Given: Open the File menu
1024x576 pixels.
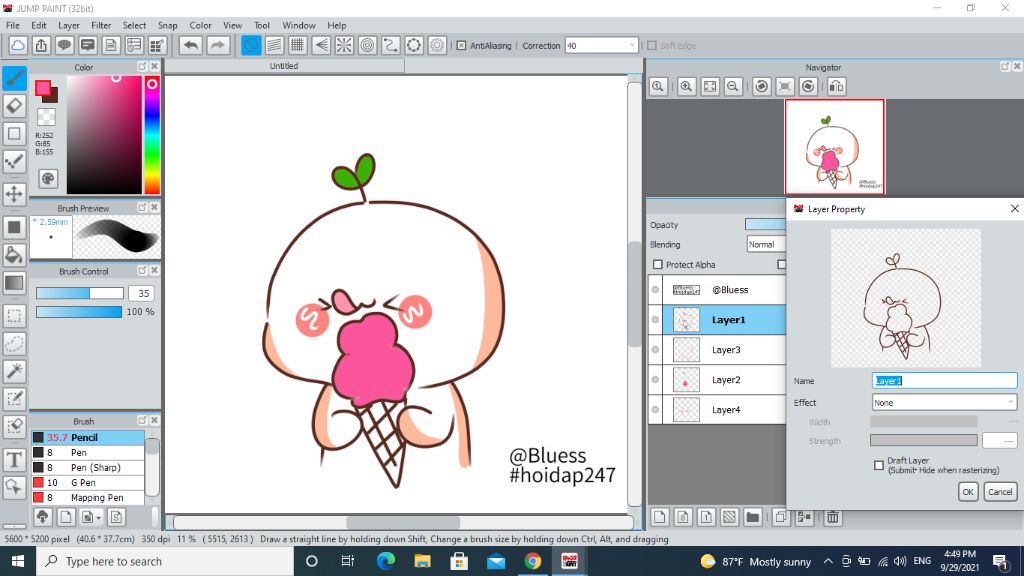Looking at the screenshot, I should [x=12, y=25].
